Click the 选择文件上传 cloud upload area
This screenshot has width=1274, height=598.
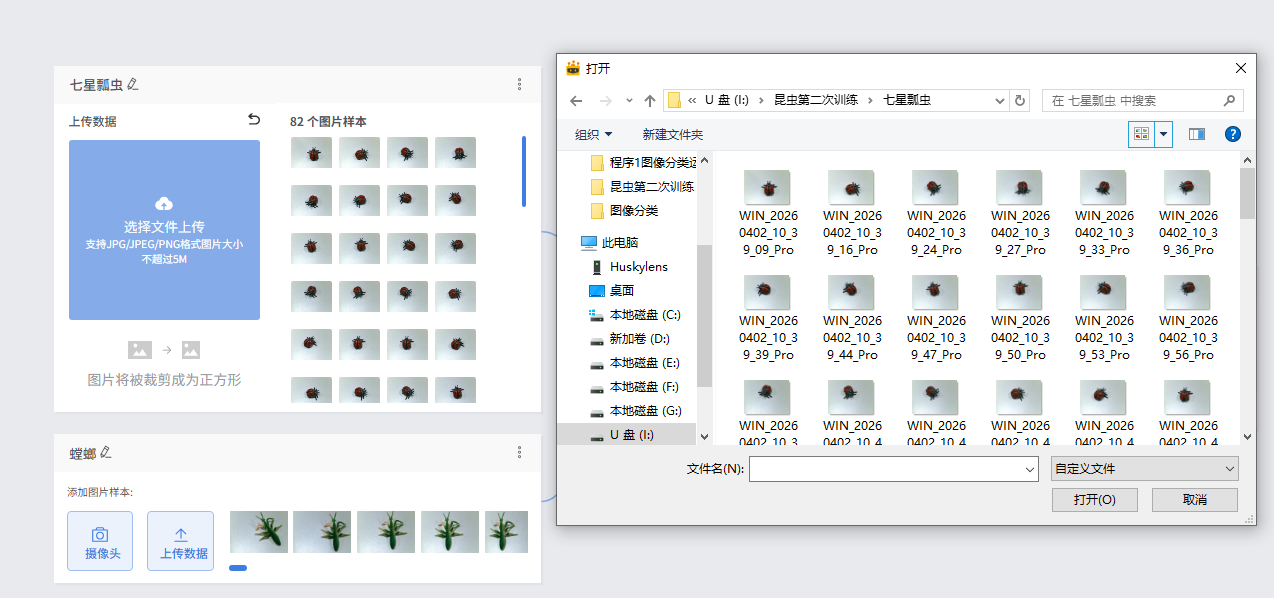coord(164,230)
